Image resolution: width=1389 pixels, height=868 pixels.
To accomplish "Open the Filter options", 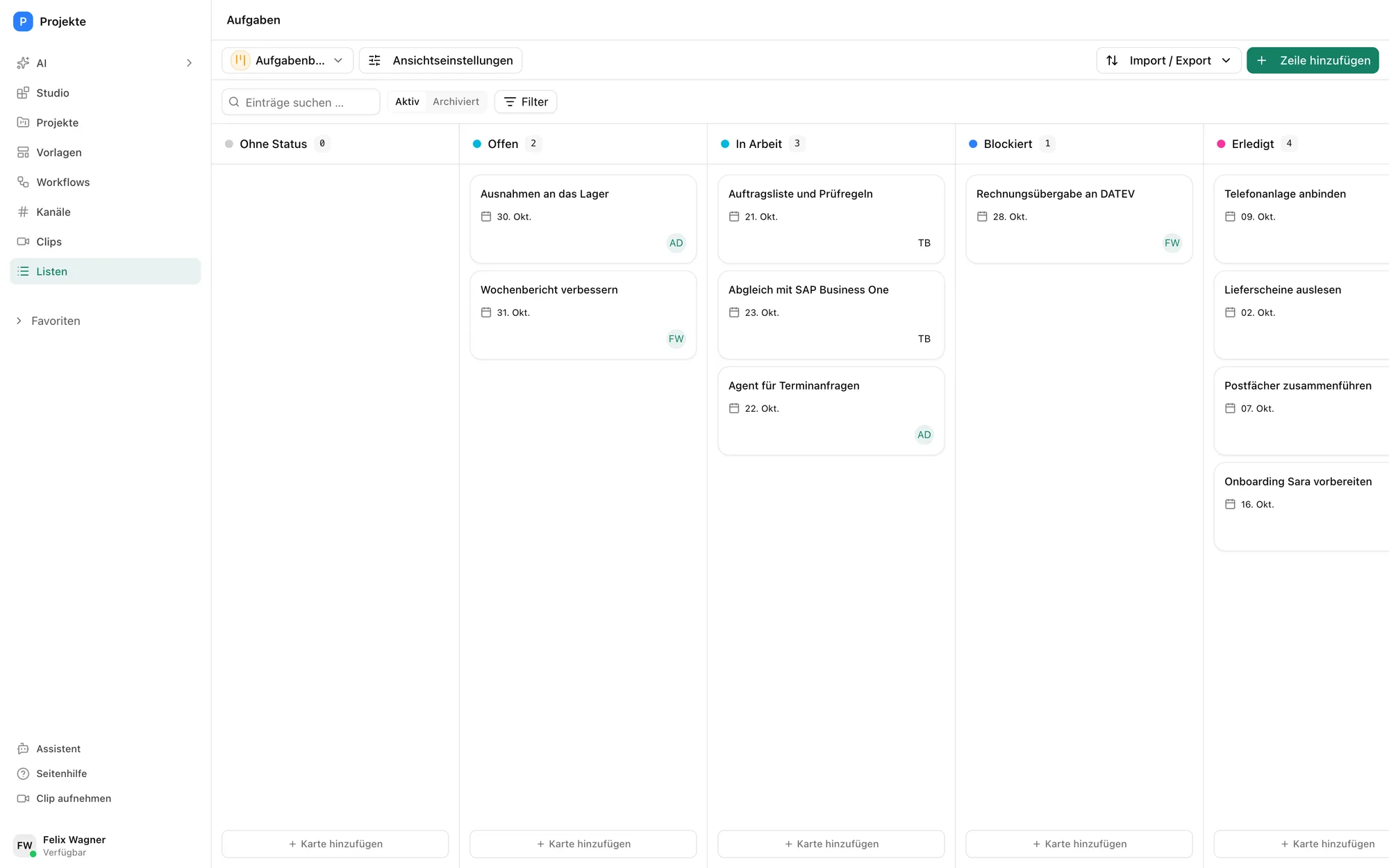I will (526, 102).
